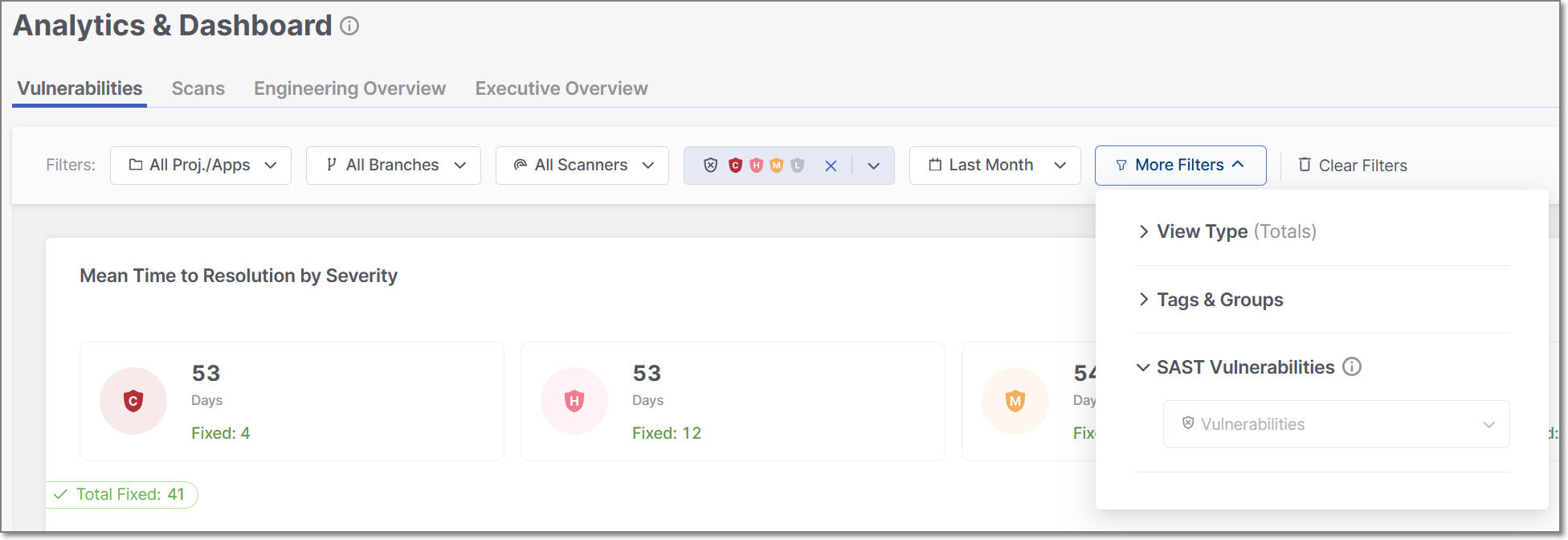Click the info icon beside Analytics & Dashboard
1568x540 pixels.
point(349,26)
